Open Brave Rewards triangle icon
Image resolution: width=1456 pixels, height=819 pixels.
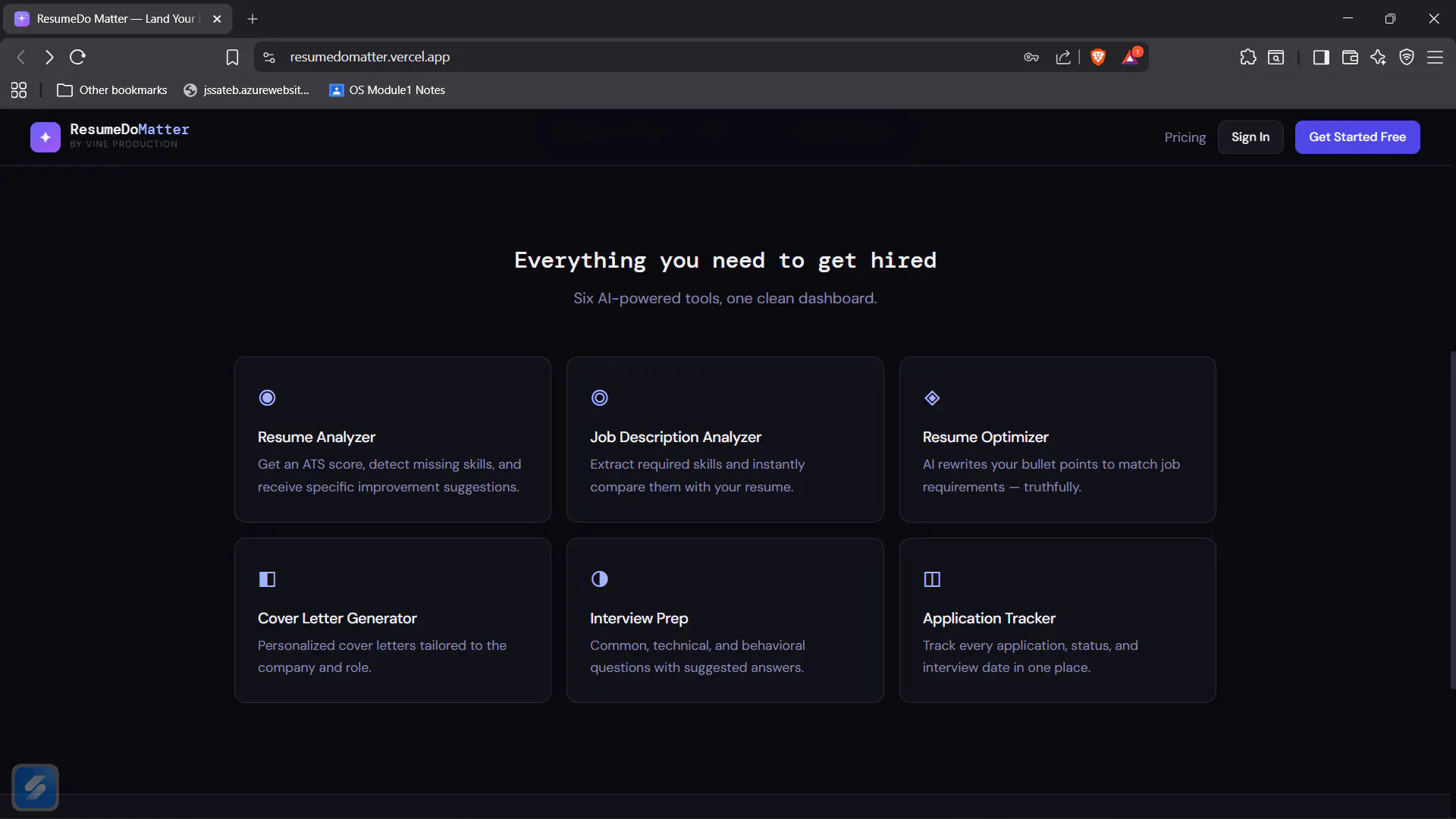(1131, 57)
